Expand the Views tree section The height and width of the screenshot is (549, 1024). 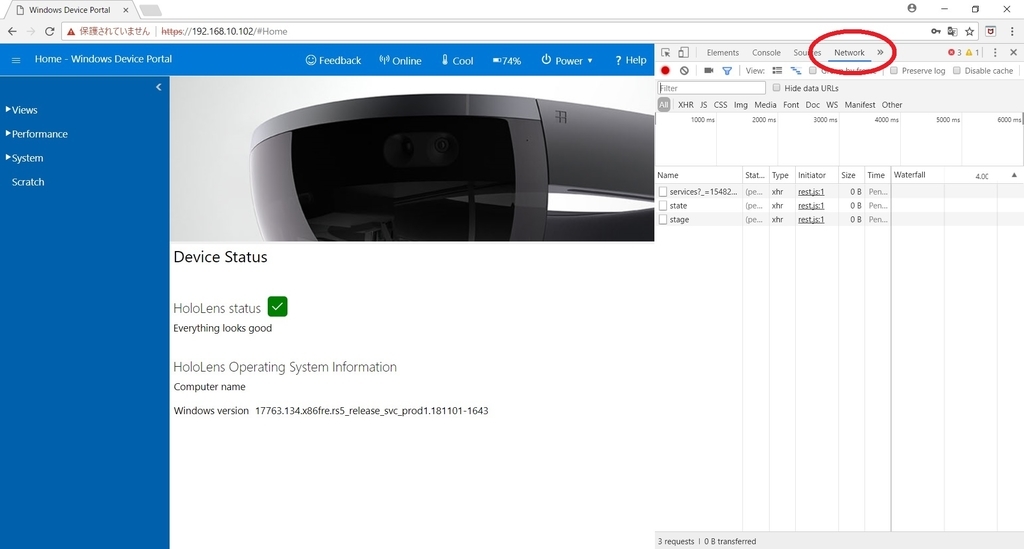[22, 110]
